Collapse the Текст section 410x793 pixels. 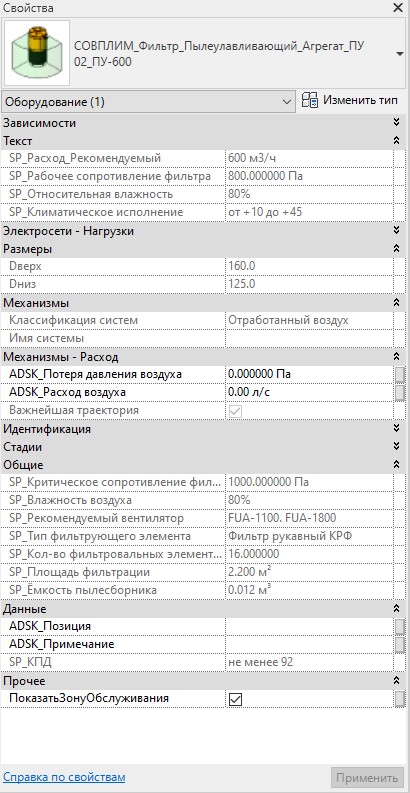pyautogui.click(x=397, y=140)
